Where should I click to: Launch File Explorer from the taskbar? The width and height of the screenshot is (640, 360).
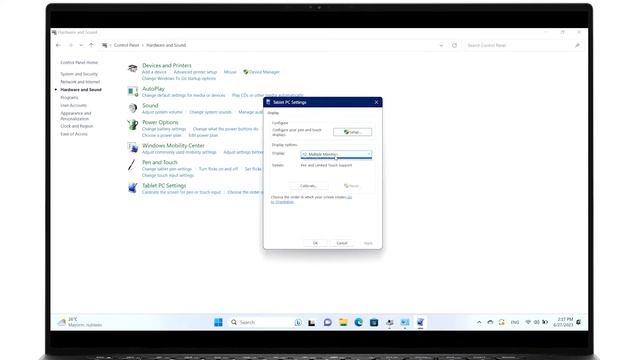[x=343, y=322]
